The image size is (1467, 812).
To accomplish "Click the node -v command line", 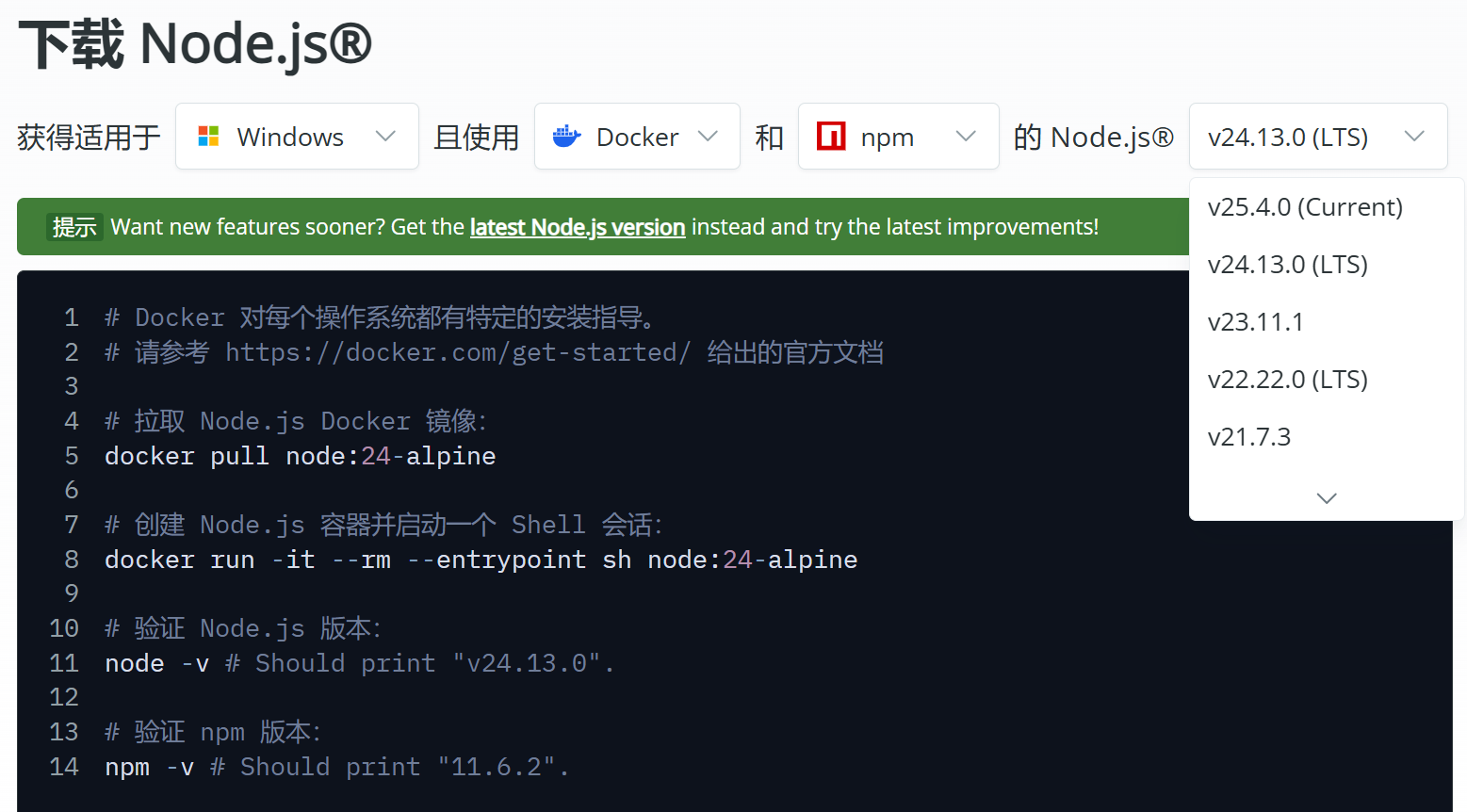I will [359, 663].
